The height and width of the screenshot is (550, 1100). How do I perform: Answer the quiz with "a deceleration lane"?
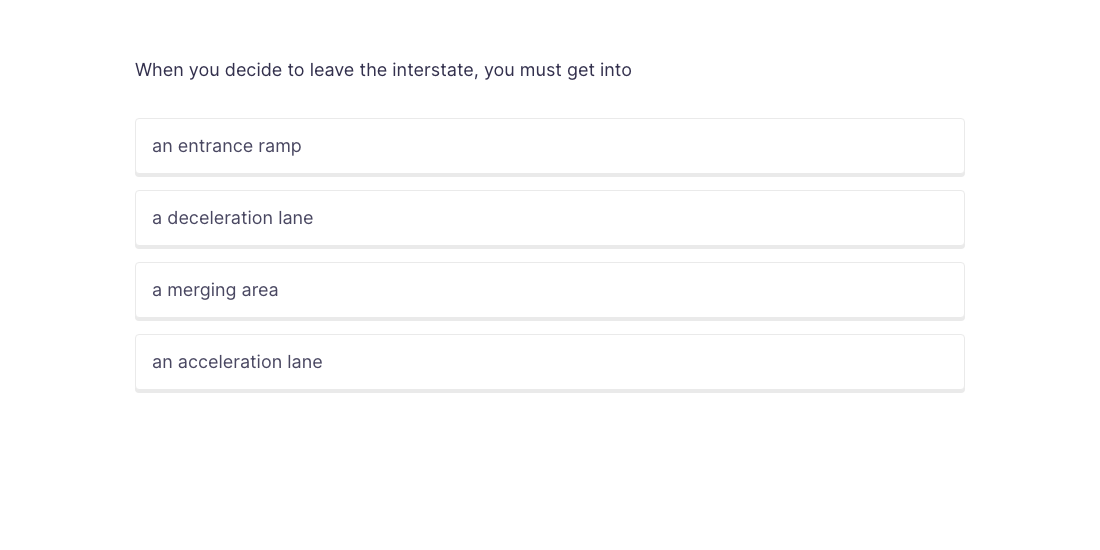[549, 218]
